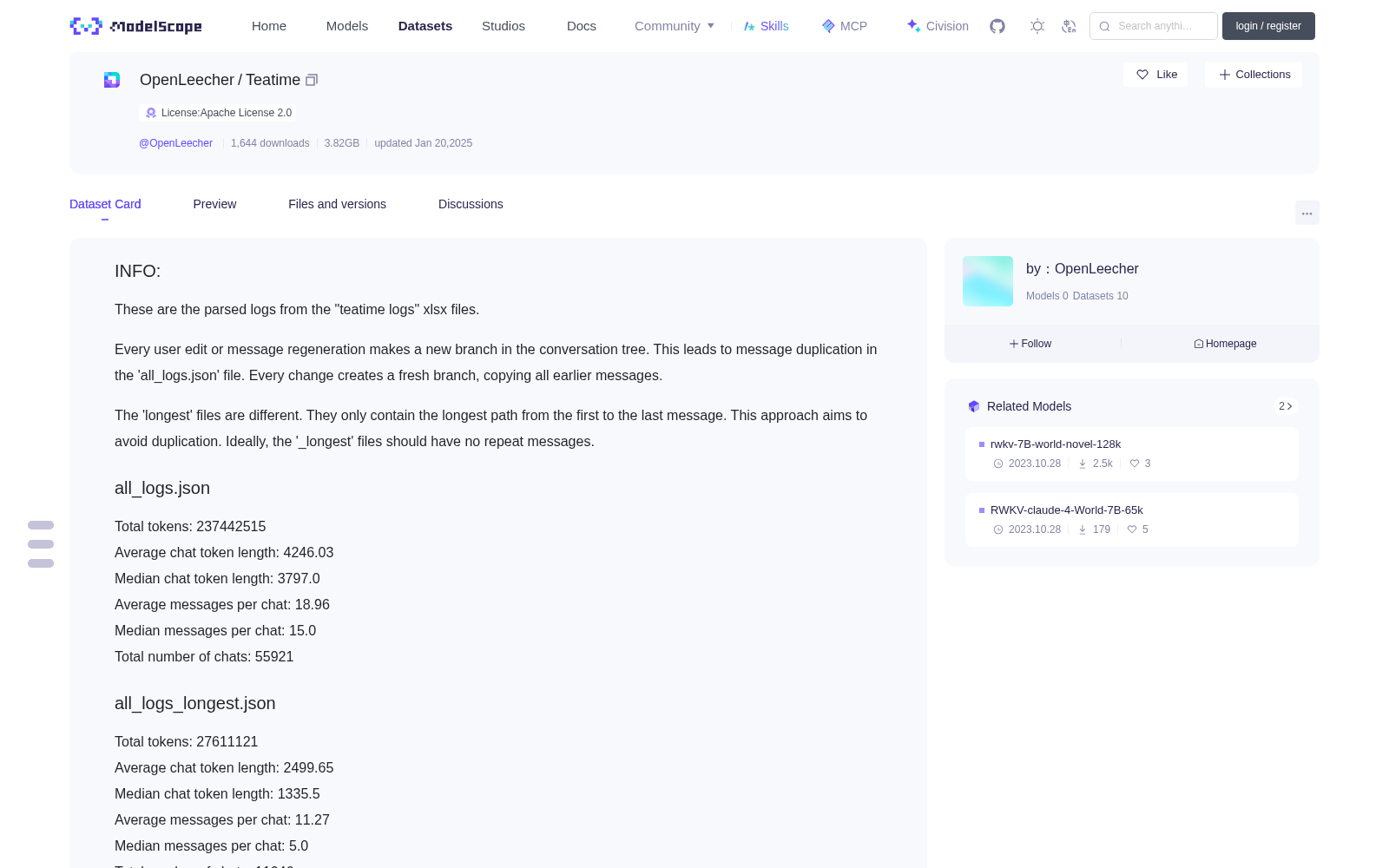Open the floating side menu icon
The image size is (1389, 868).
pos(41,544)
